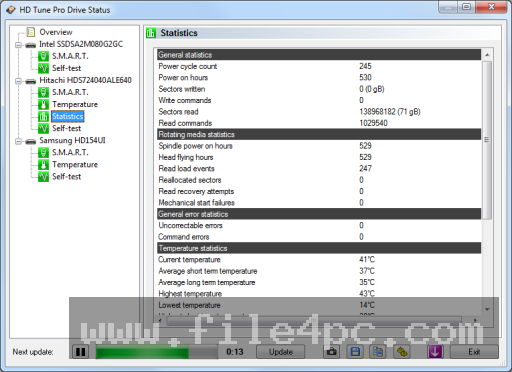Open options with the wrench icon
The image size is (512, 372).
[402, 352]
